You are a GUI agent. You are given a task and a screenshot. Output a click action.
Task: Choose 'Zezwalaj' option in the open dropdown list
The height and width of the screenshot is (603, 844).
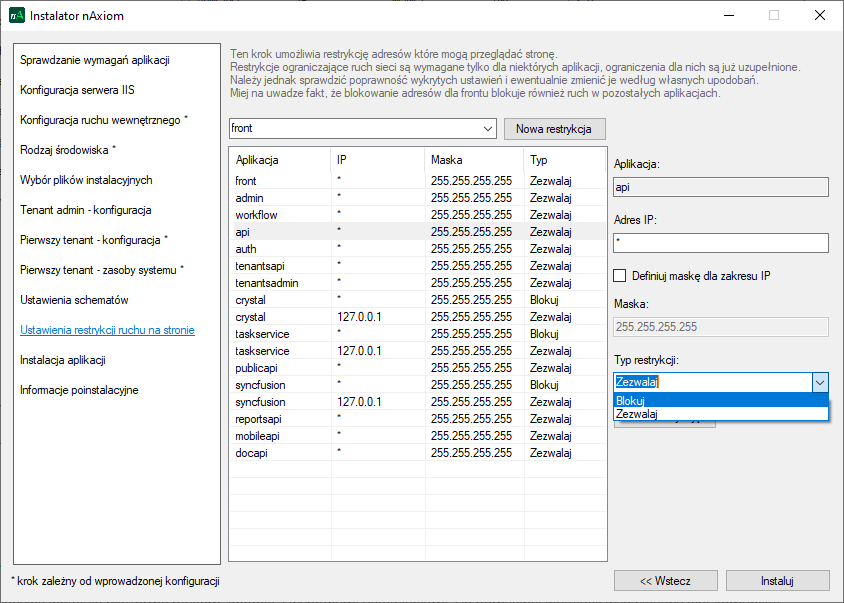coord(721,413)
